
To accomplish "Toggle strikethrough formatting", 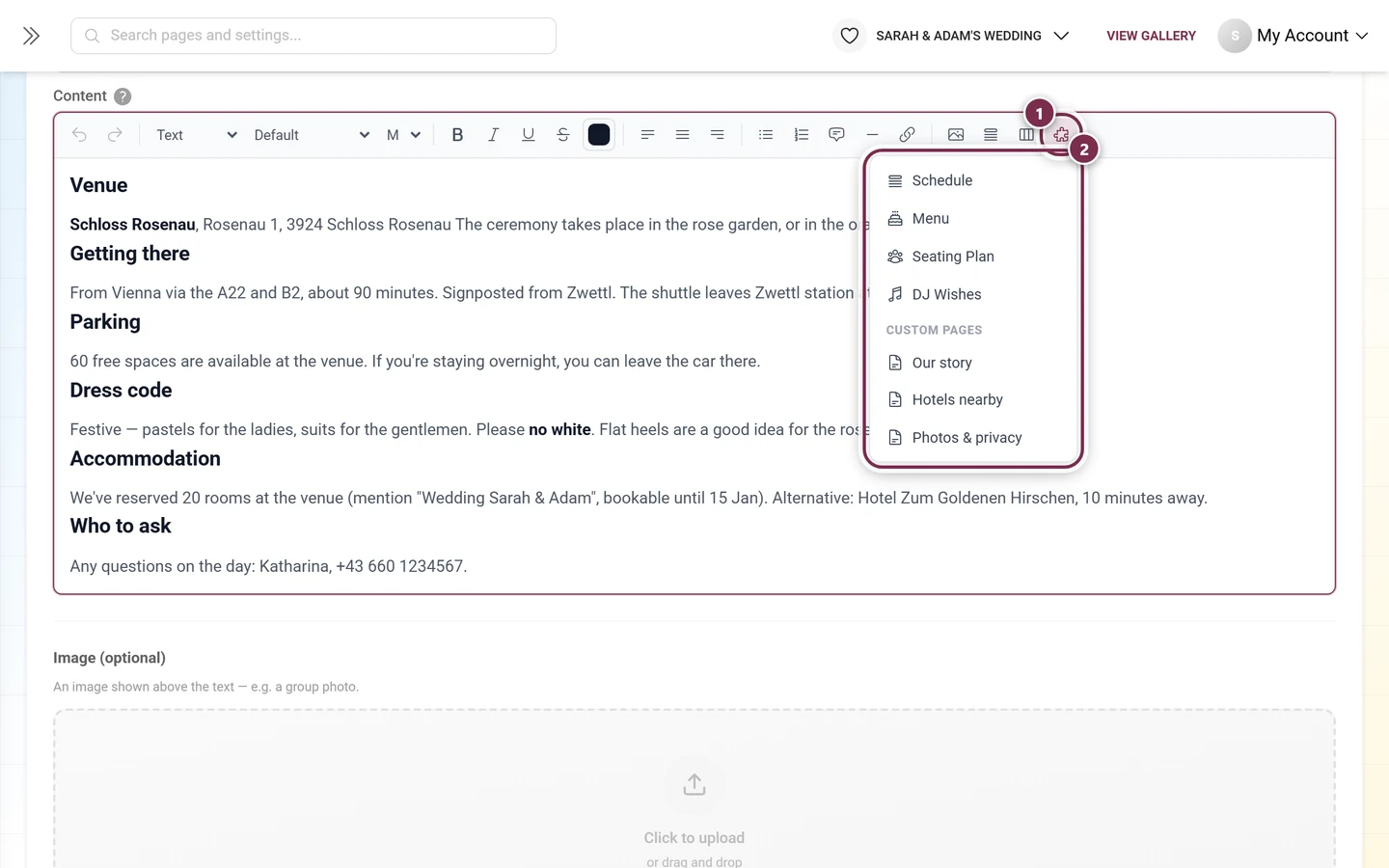I will tap(563, 135).
